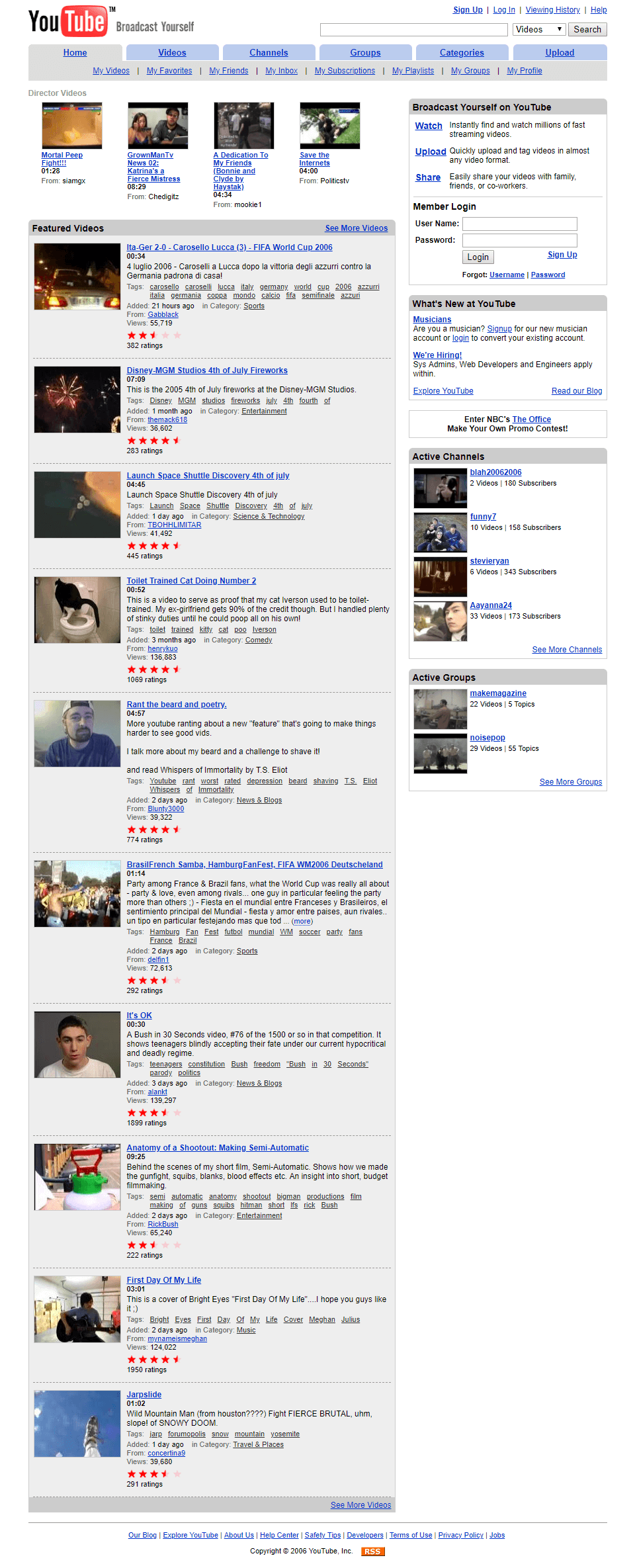Switch to the Channels tab
Screen dimensions: 635x1568
coord(269,52)
